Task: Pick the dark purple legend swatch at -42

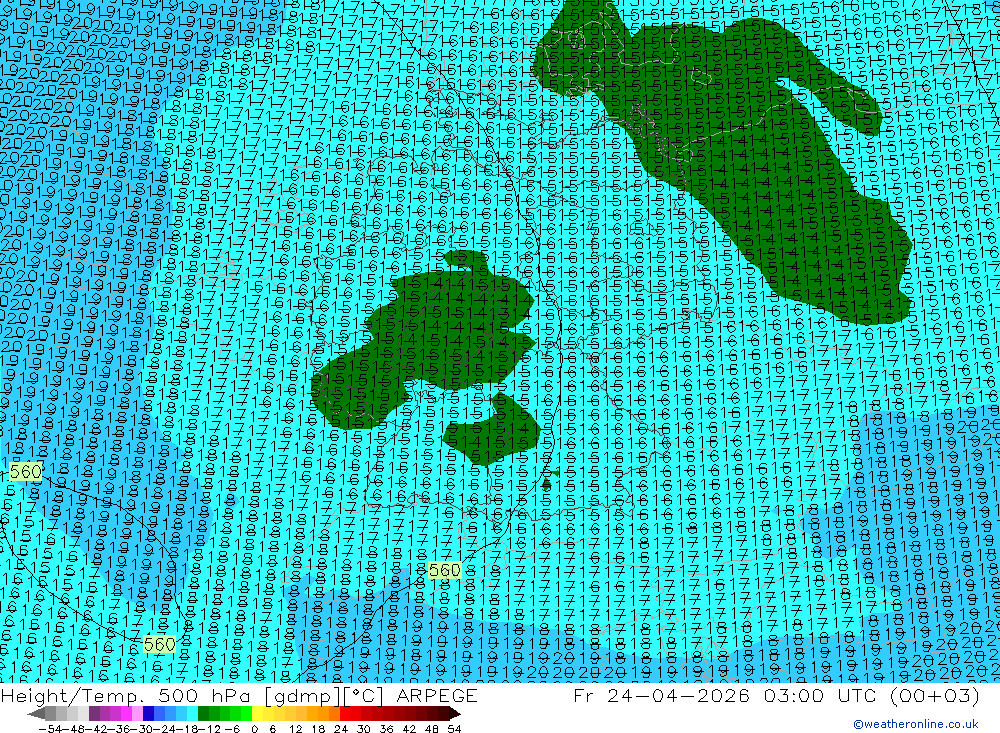Action: pos(94,714)
